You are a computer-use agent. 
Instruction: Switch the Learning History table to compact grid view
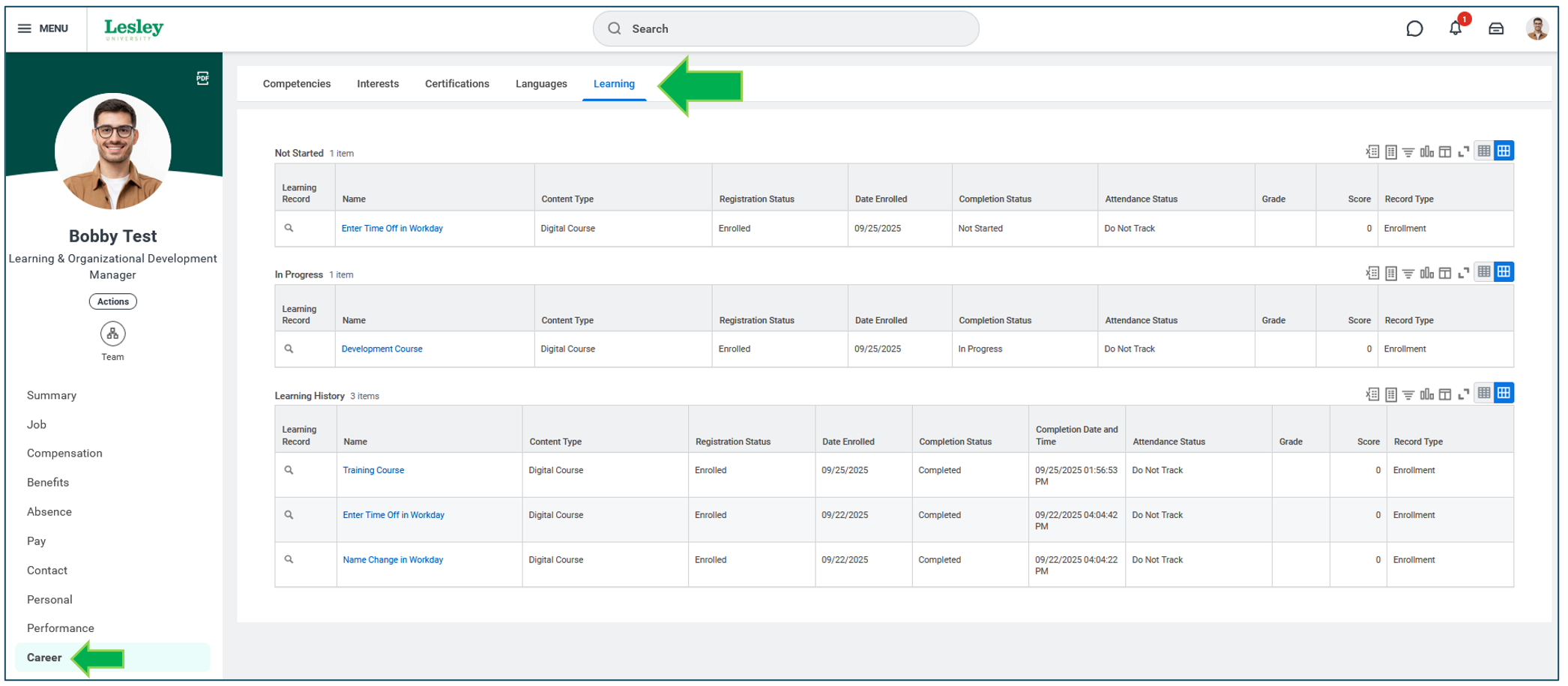1484,394
